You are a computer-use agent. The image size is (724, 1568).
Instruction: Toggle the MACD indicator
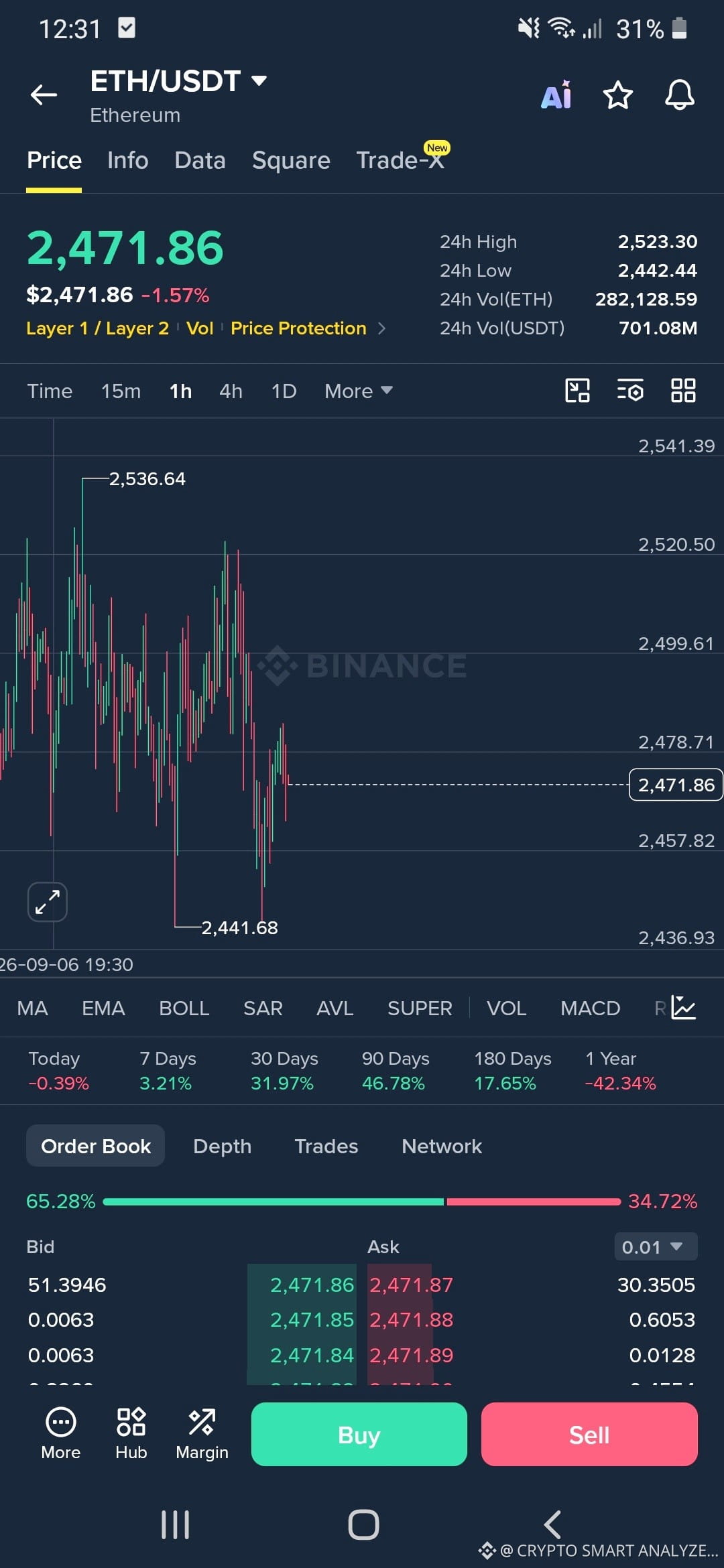[590, 1008]
